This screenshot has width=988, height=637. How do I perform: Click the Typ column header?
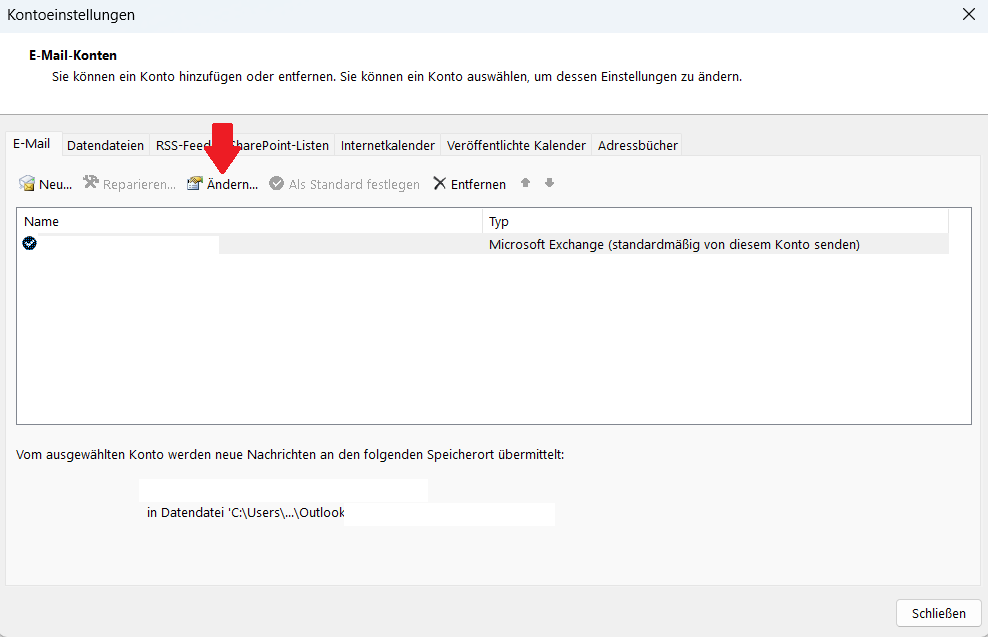pos(714,221)
